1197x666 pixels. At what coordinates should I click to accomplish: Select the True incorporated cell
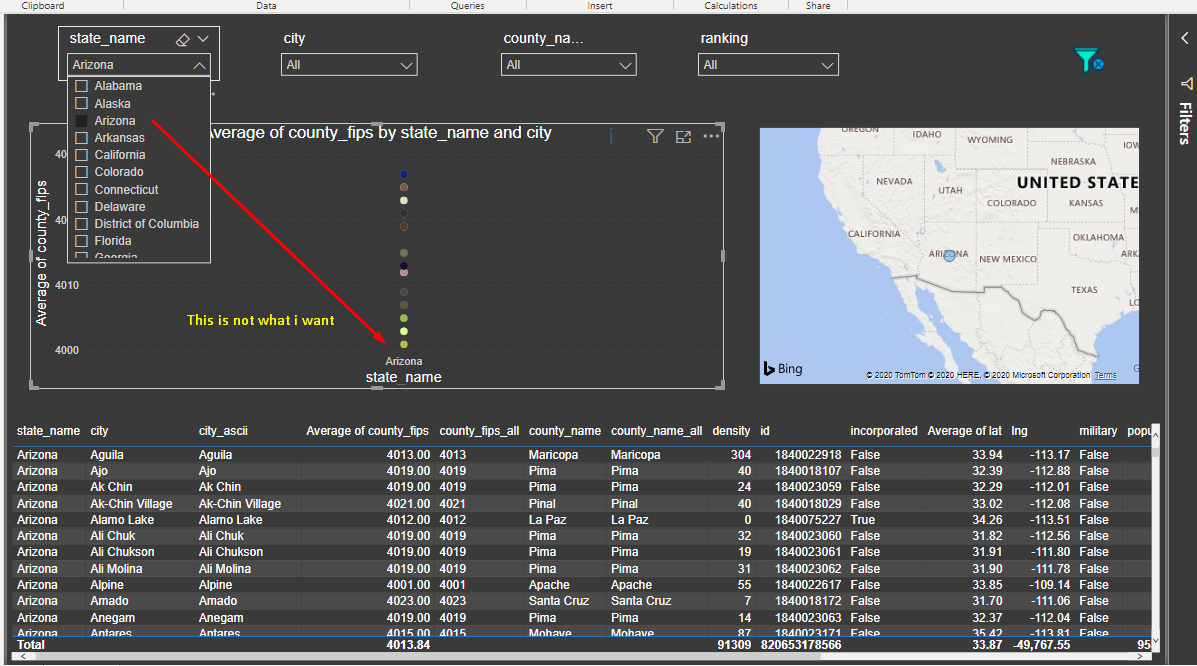pos(863,519)
